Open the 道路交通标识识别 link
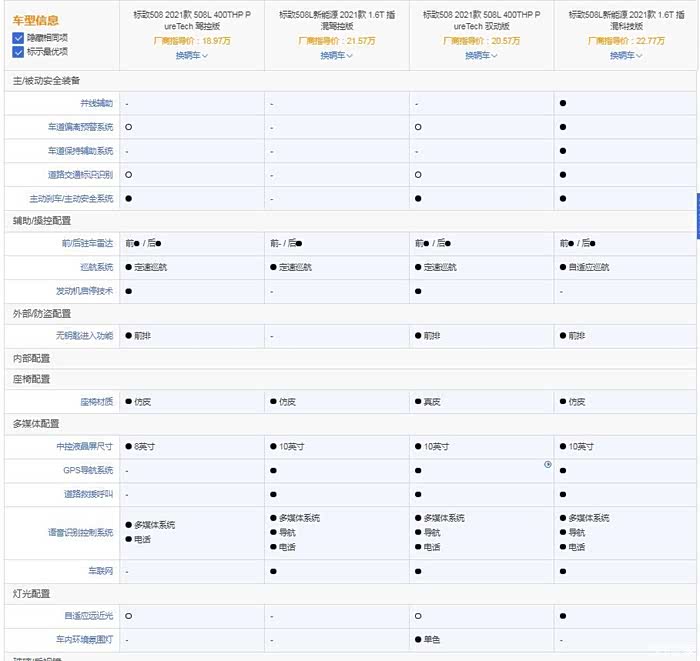Image resolution: width=700 pixels, height=661 pixels. pyautogui.click(x=80, y=175)
